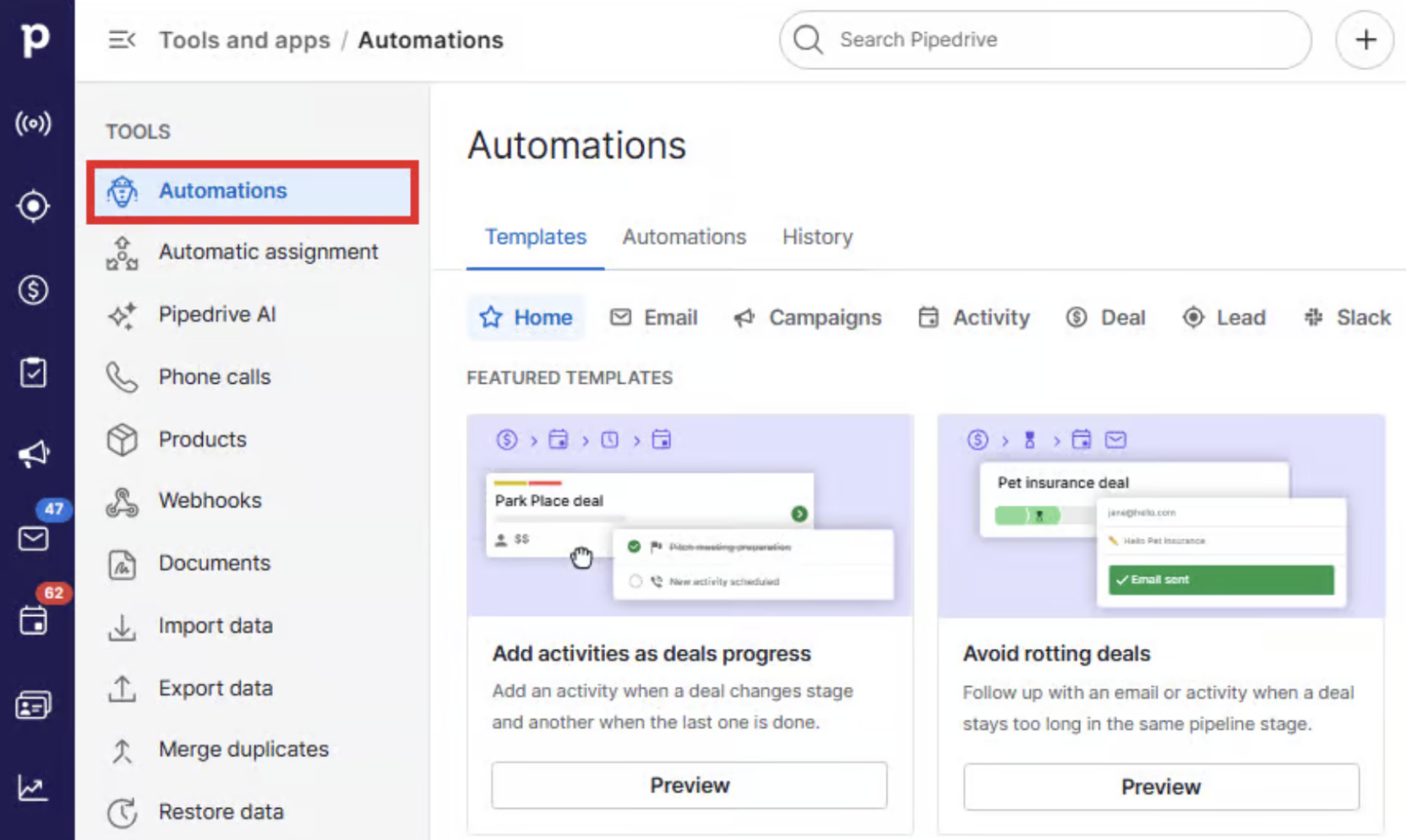Click the Pipedrive AI sparkle icon

click(x=123, y=315)
